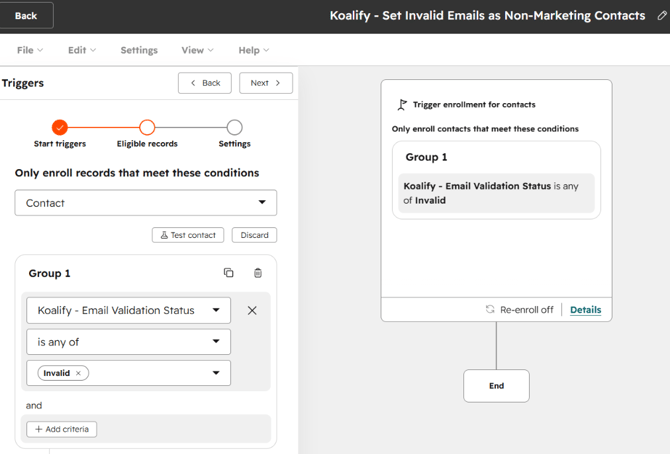Jump to the Settings step circle
The image size is (670, 454).
[x=234, y=127]
